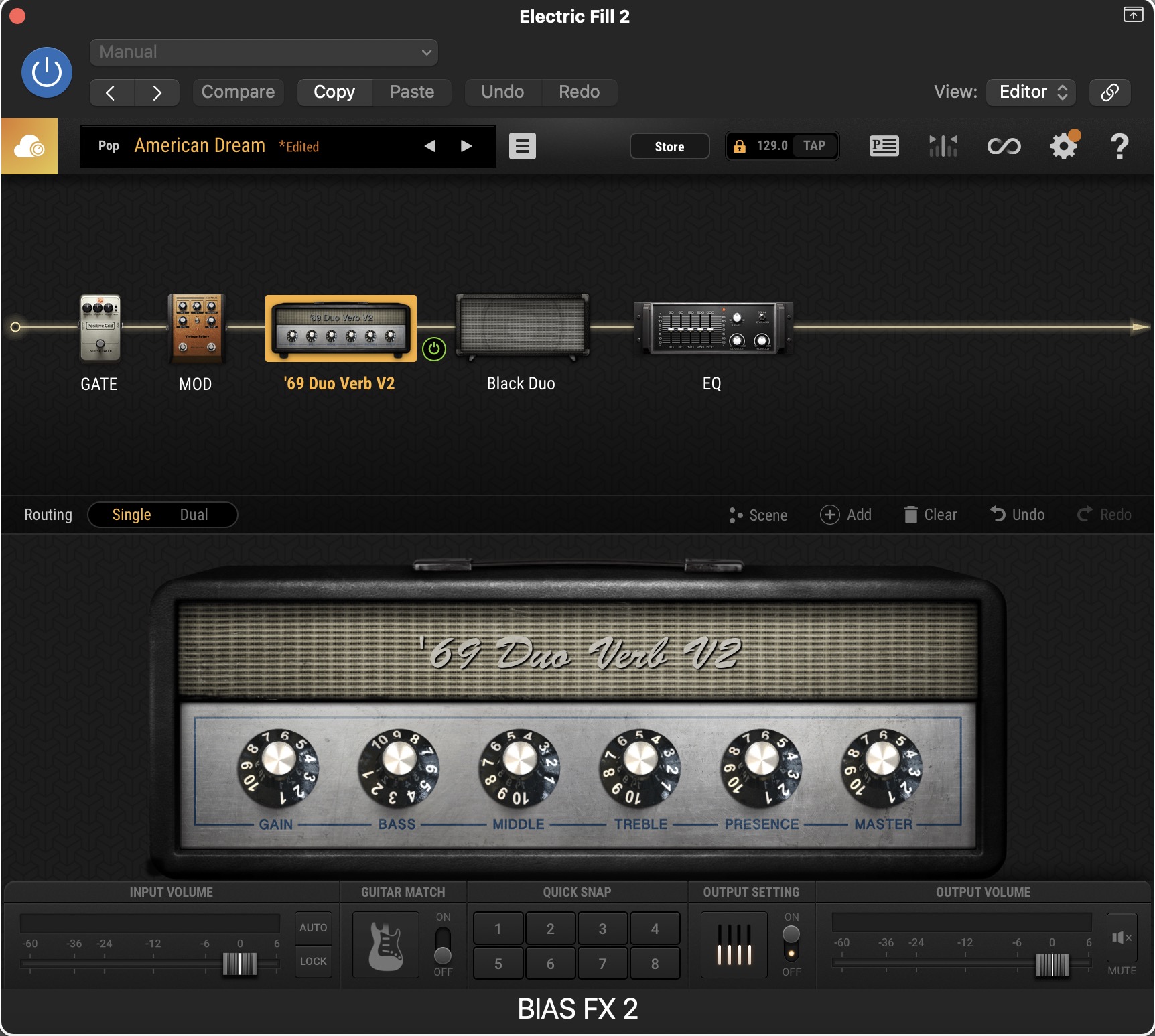Open the Store
Viewport: 1155px width, 1036px height.
pyautogui.click(x=669, y=146)
